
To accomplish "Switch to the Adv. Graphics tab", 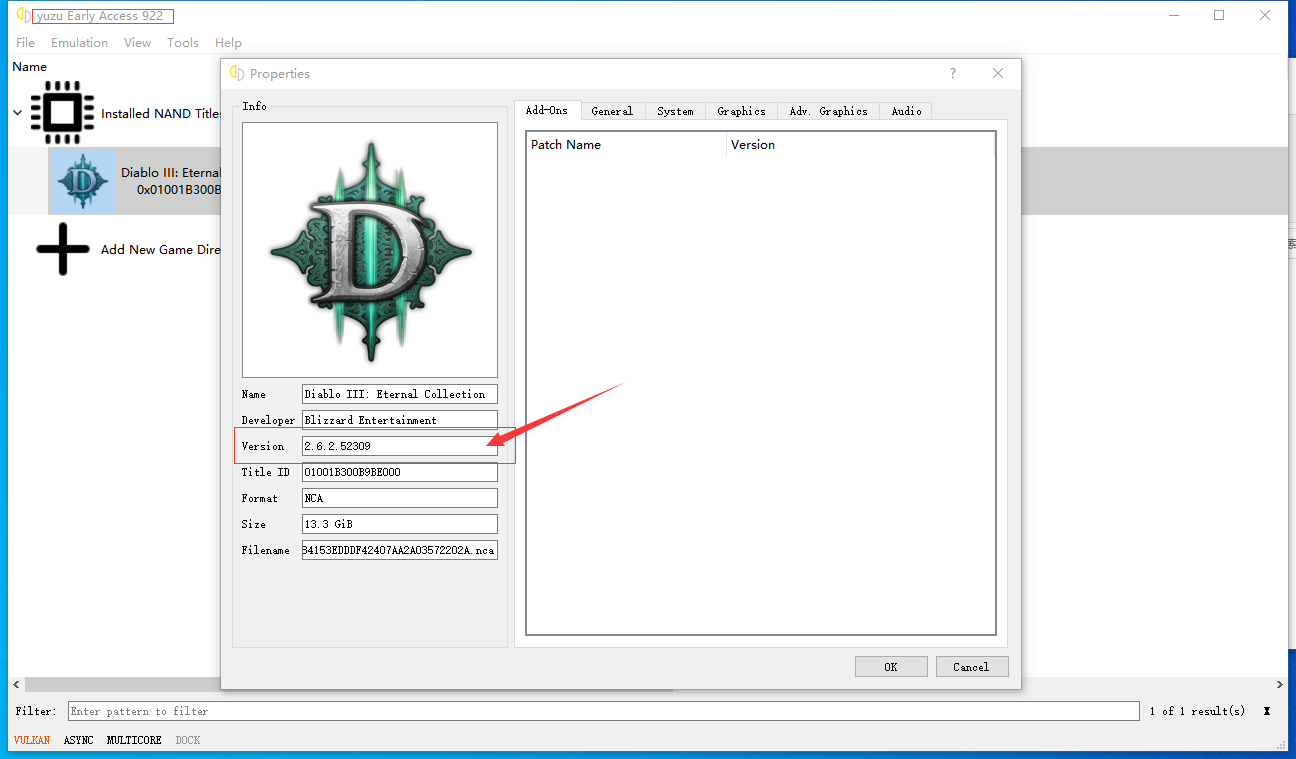I will pos(828,111).
